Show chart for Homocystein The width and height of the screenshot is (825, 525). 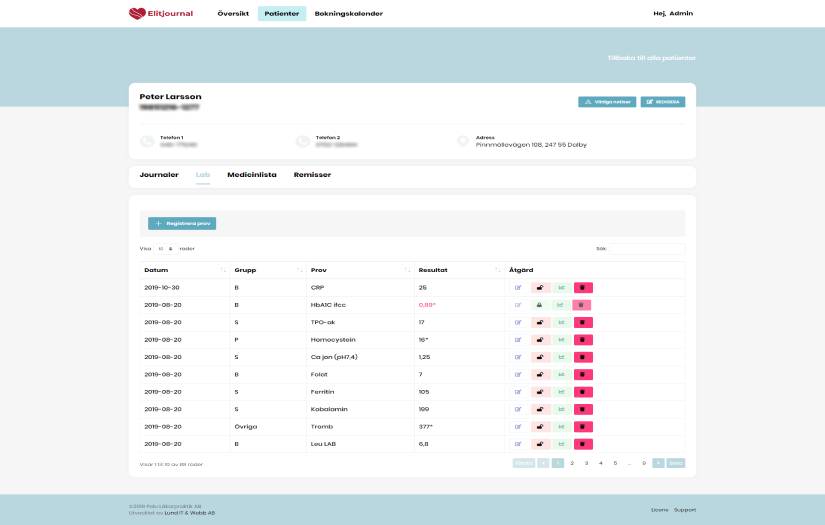point(561,340)
